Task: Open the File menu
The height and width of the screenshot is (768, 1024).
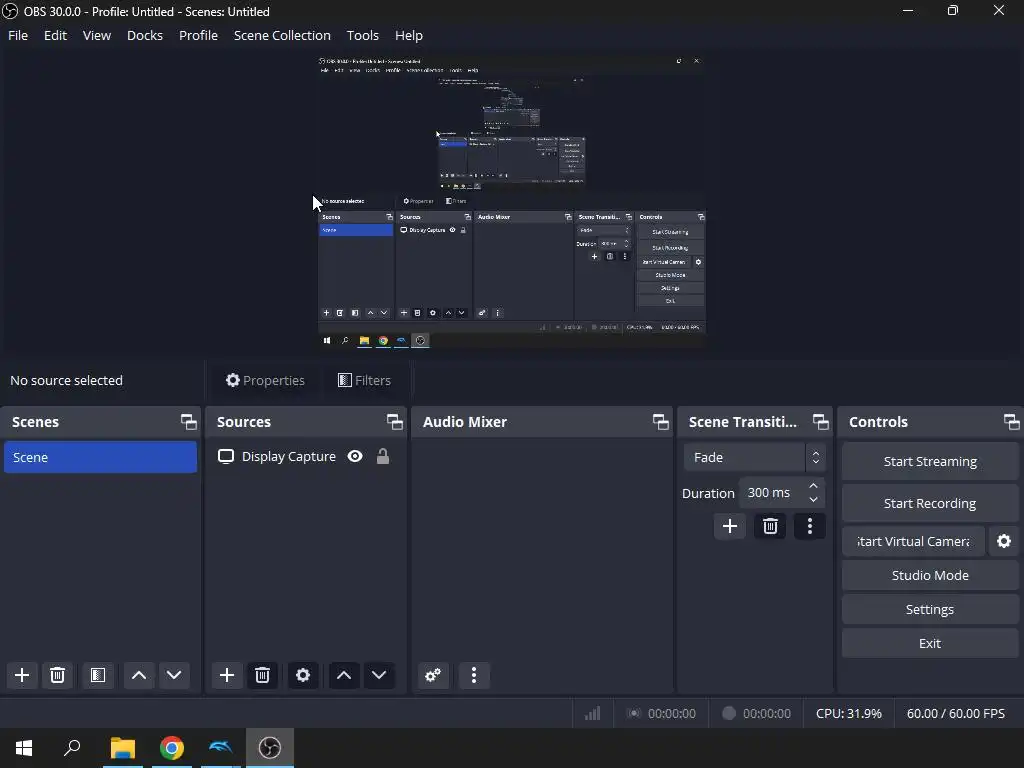Action: (18, 35)
